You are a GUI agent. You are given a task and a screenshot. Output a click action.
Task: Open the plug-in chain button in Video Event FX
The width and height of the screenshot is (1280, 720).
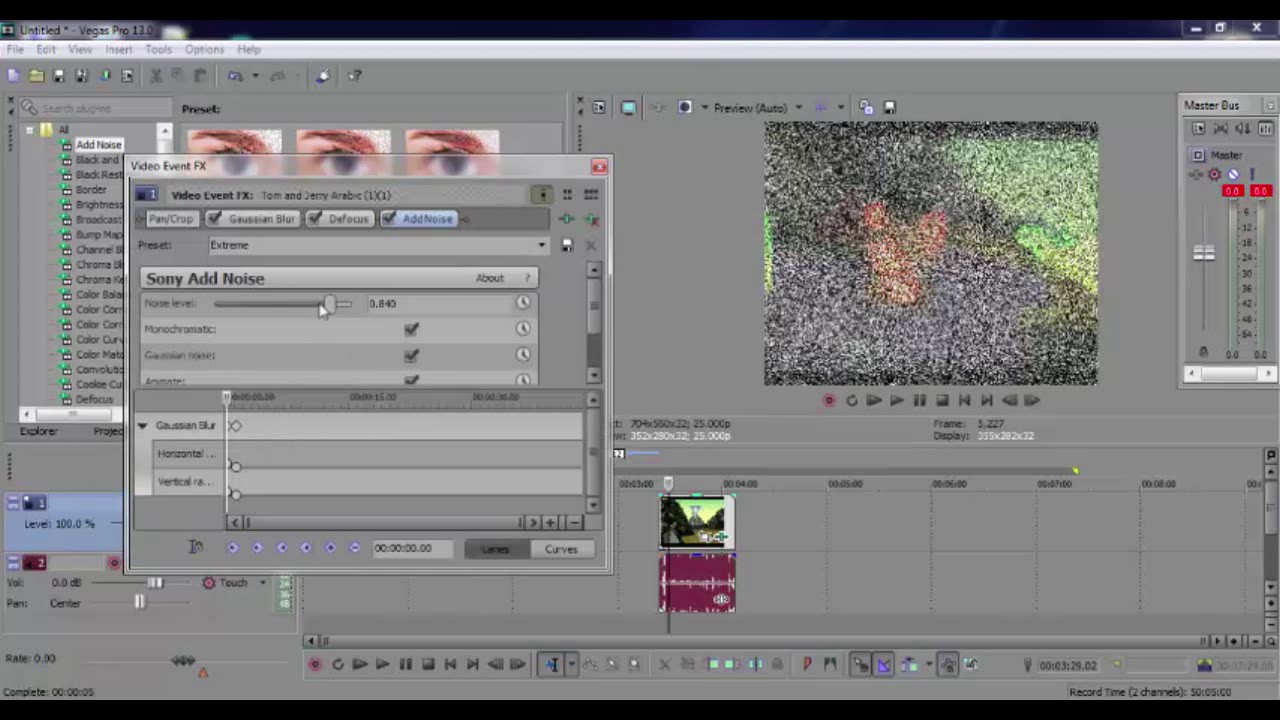[x=566, y=218]
